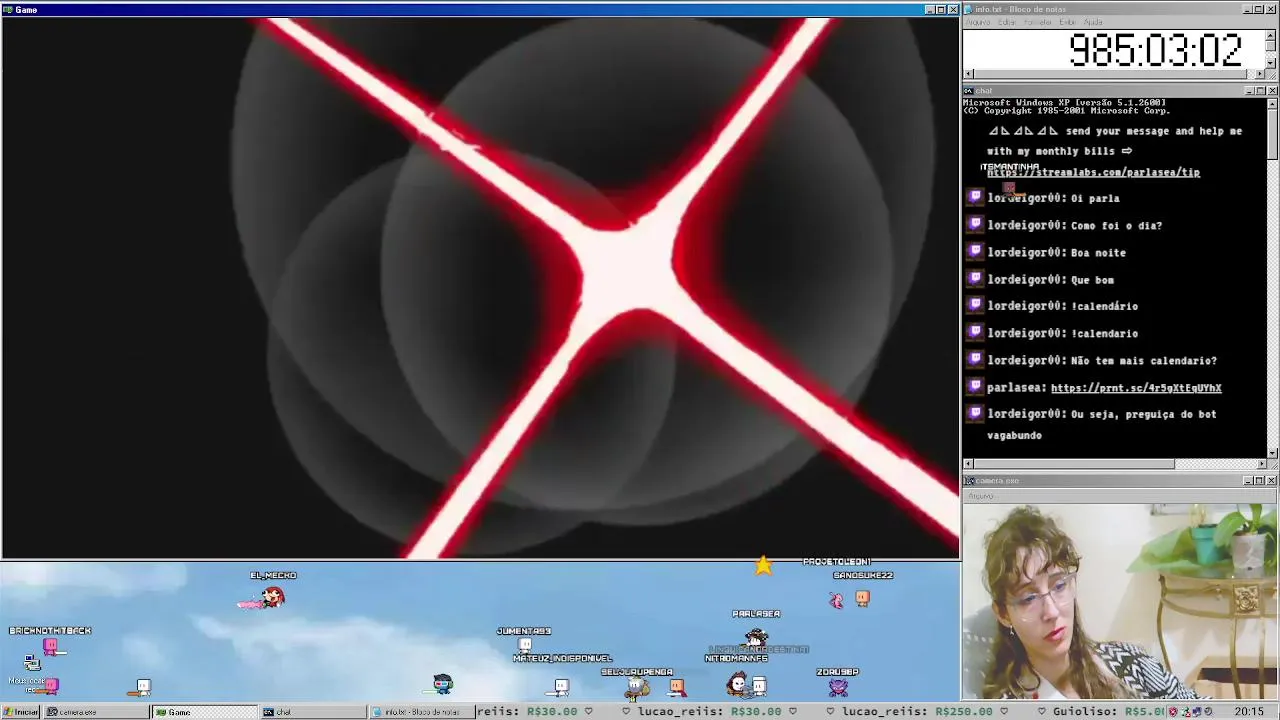
Task: Click Notepad horizontal scrollbar left arrow
Action: 968,74
